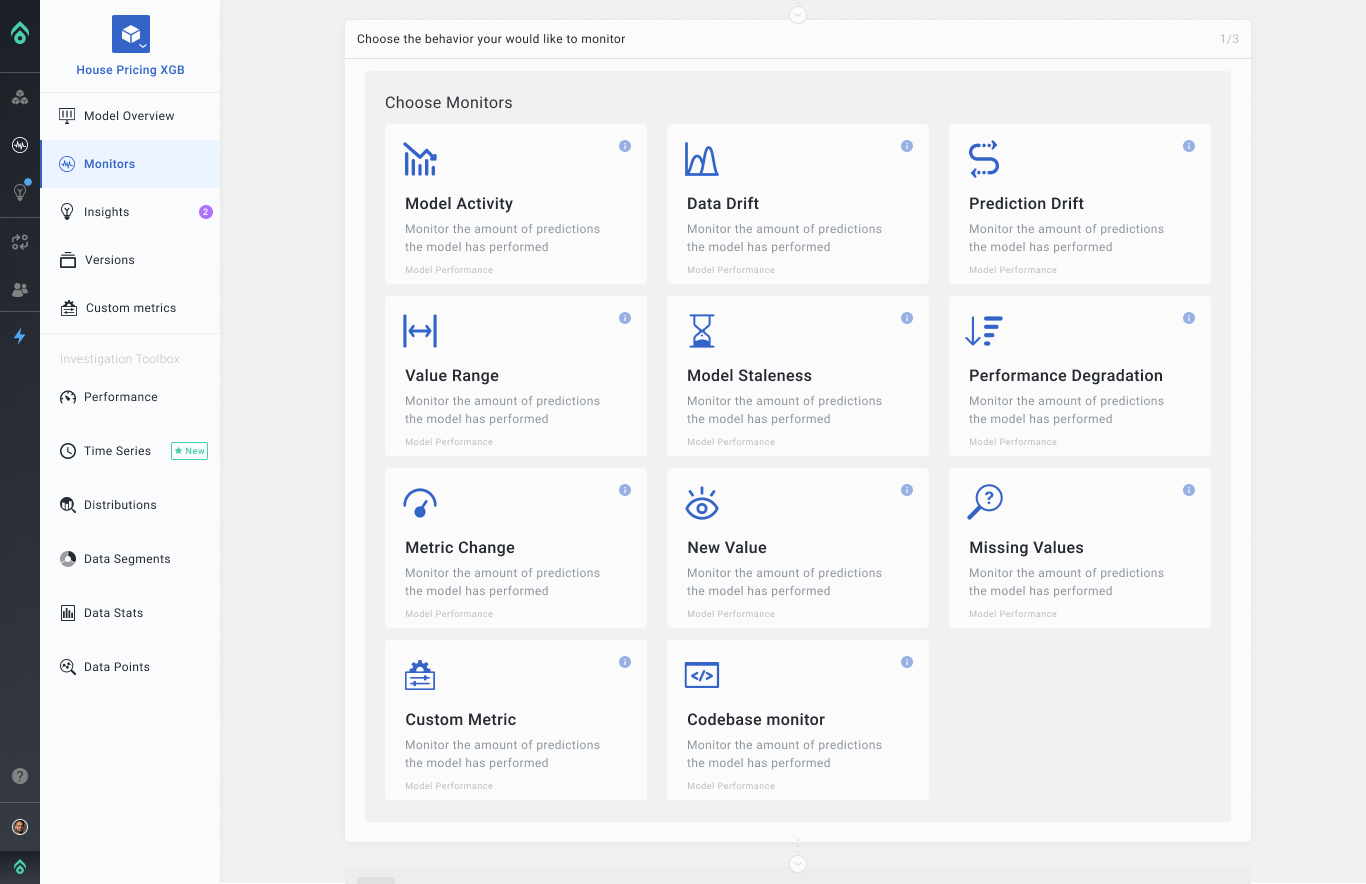1366x884 pixels.
Task: Choose the Custom Metric monitor card
Action: [515, 720]
